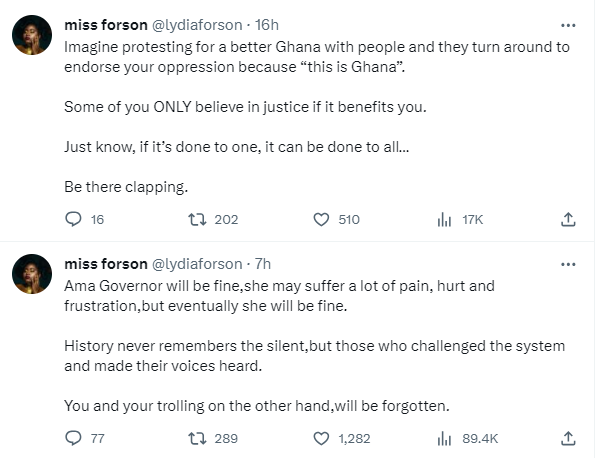Click the @lydiaforson handle on first tweet

(196, 25)
